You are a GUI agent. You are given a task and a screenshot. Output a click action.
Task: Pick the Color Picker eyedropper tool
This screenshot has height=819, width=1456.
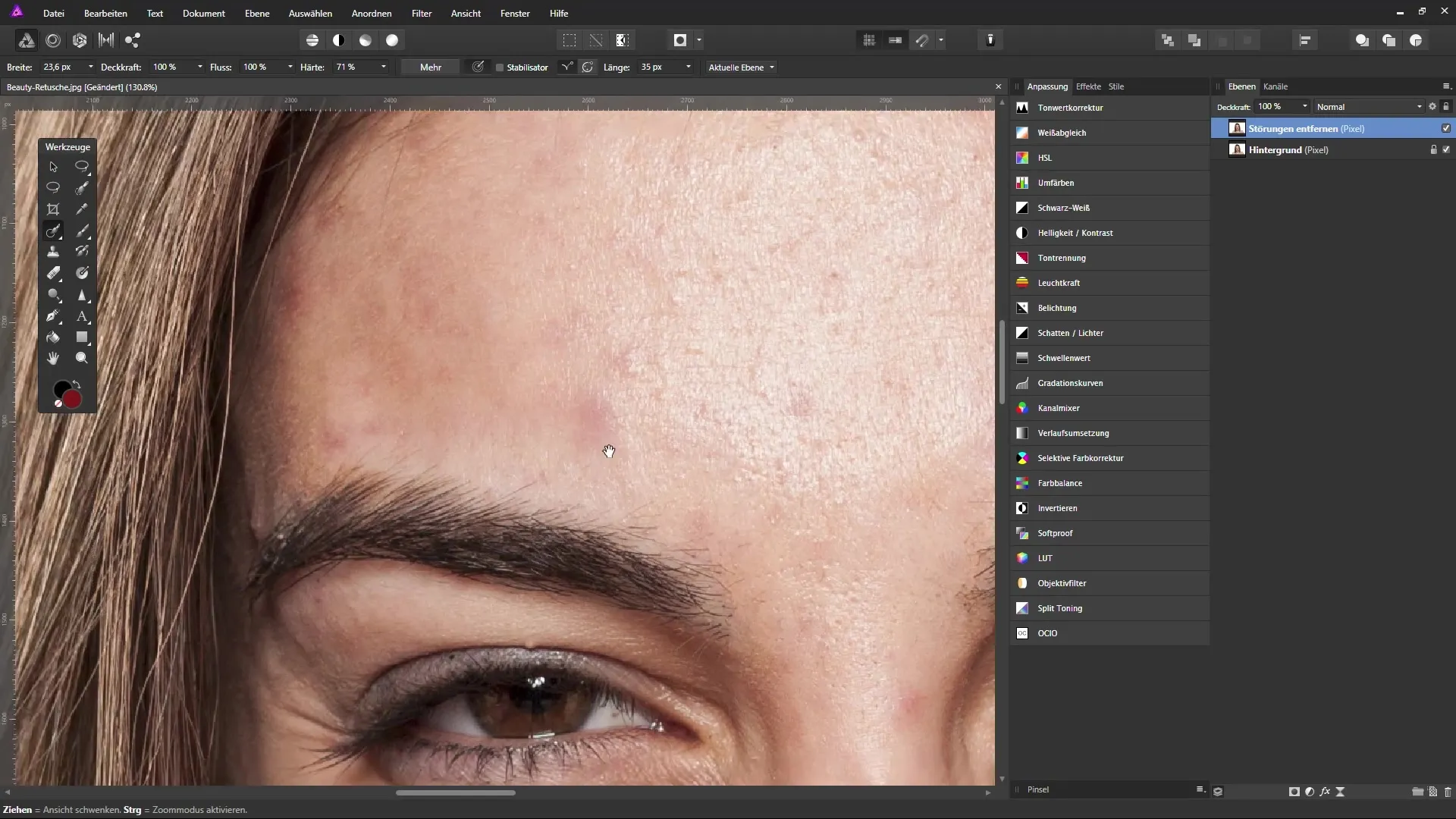point(82,209)
